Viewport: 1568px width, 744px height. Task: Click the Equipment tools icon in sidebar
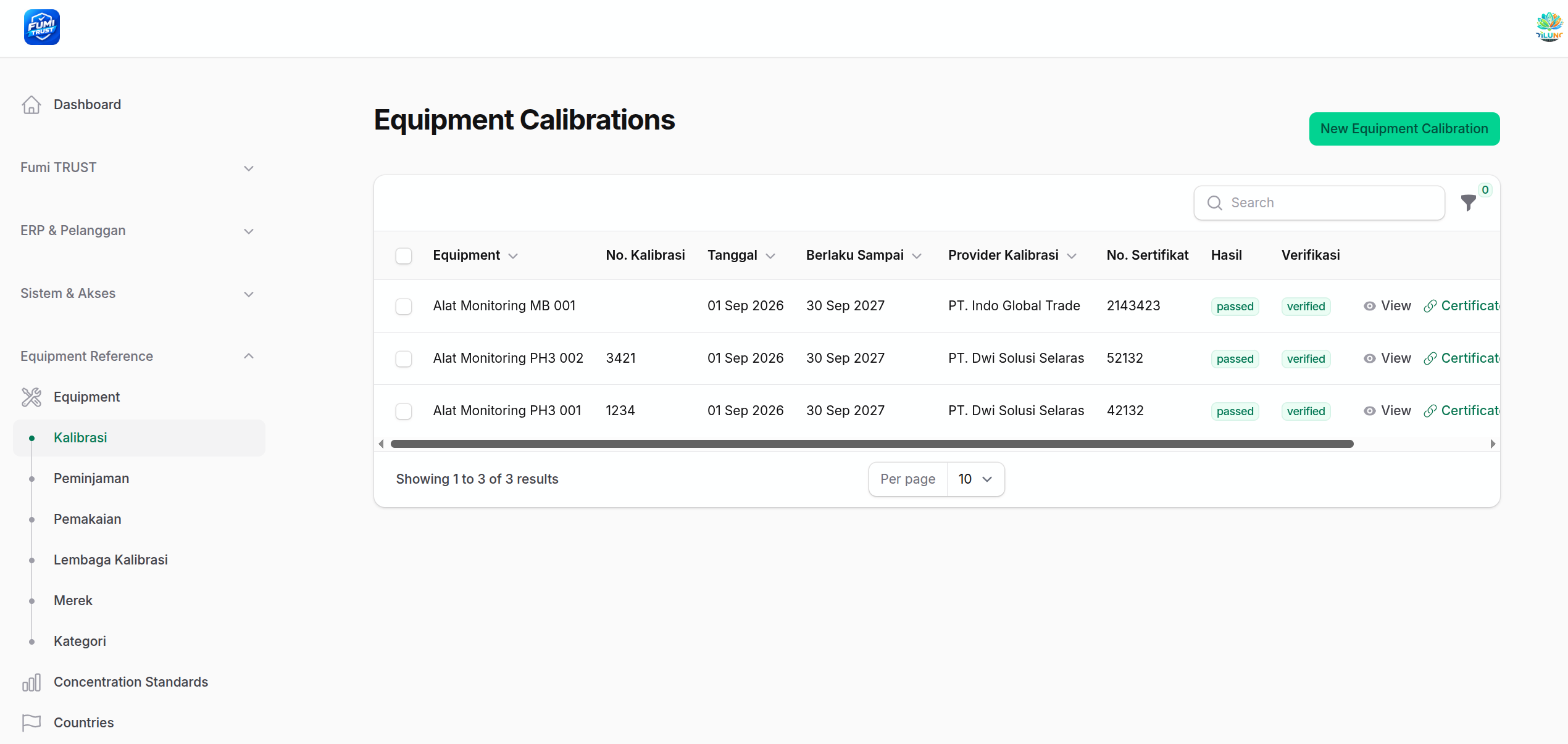click(x=31, y=397)
